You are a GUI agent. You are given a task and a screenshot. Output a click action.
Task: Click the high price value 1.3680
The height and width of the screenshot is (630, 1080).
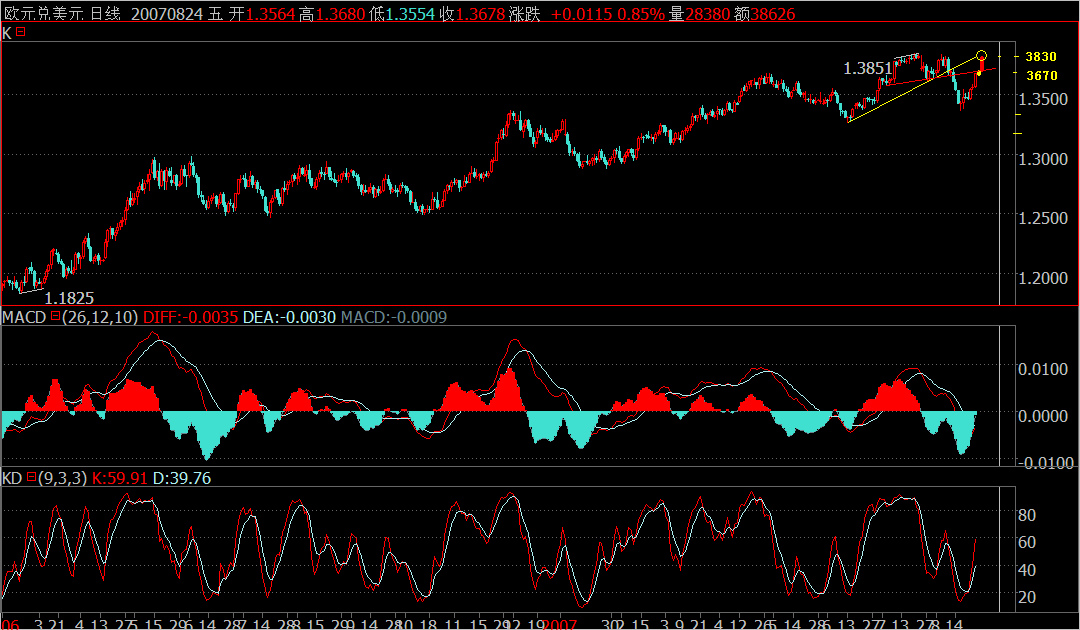click(x=342, y=14)
